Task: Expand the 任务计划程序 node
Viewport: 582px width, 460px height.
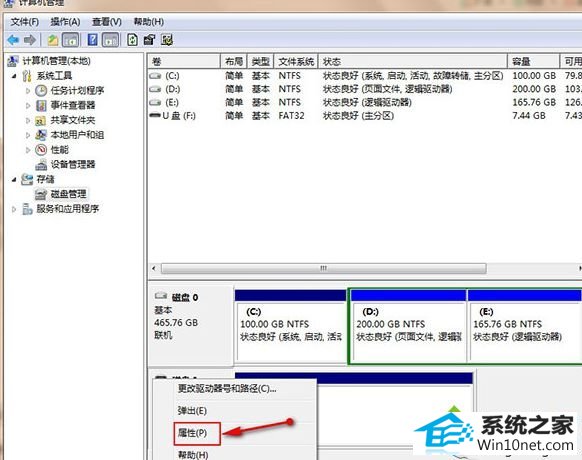Action: click(28, 91)
